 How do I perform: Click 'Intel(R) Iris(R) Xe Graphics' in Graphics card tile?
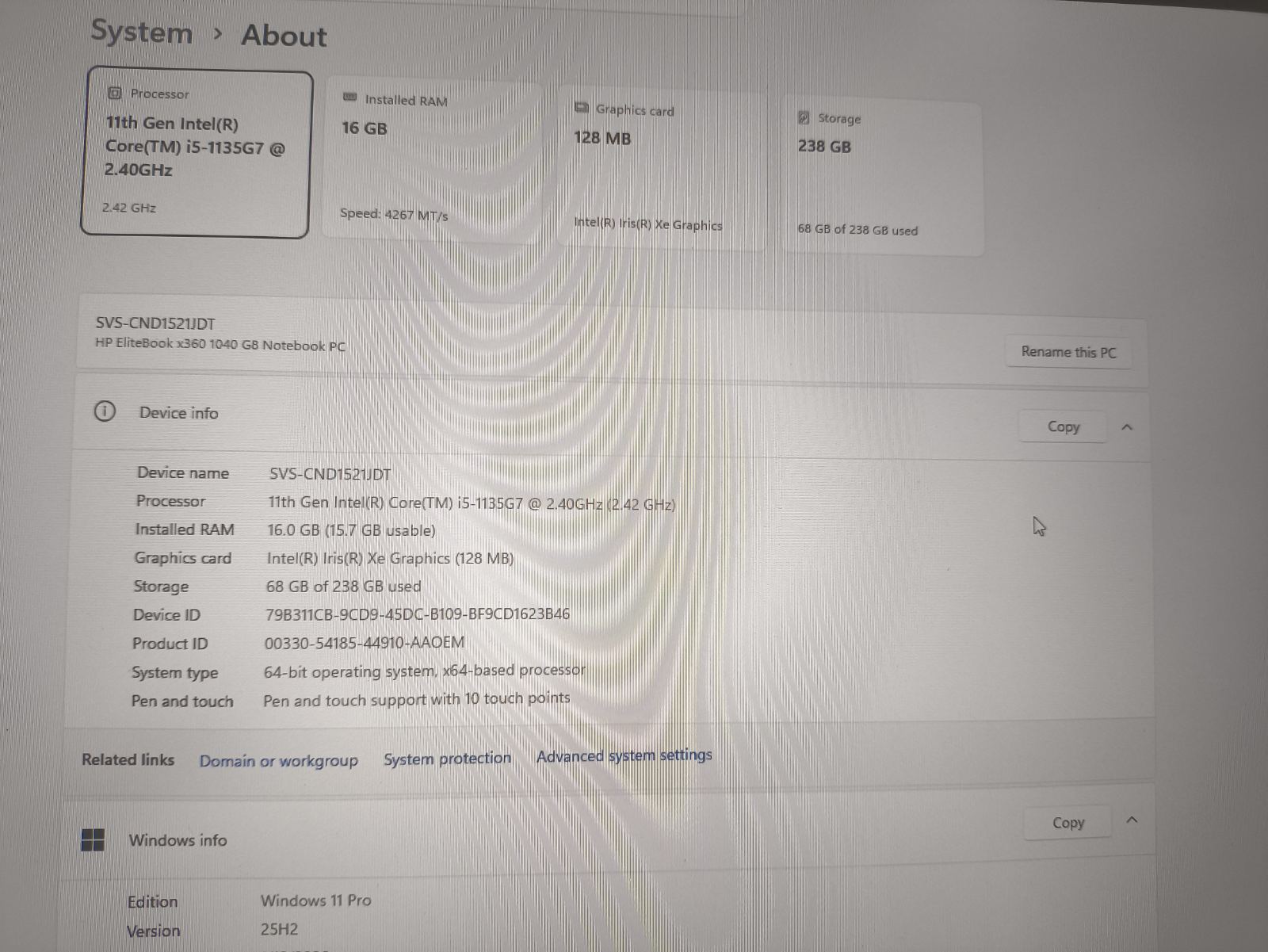[648, 224]
